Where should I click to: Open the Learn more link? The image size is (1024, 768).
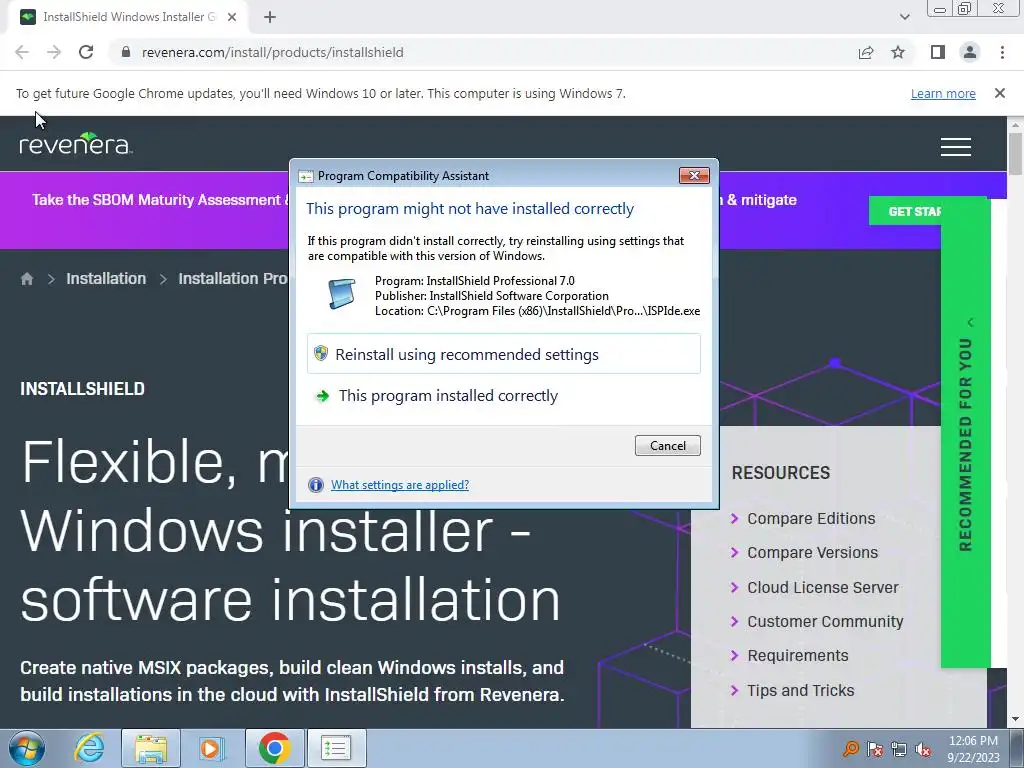pos(943,93)
